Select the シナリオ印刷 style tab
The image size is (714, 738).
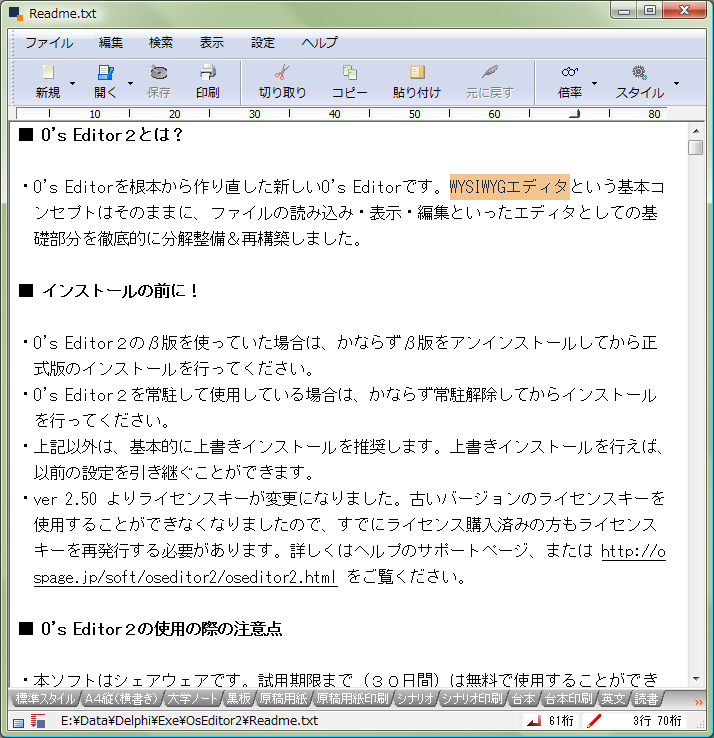click(473, 699)
